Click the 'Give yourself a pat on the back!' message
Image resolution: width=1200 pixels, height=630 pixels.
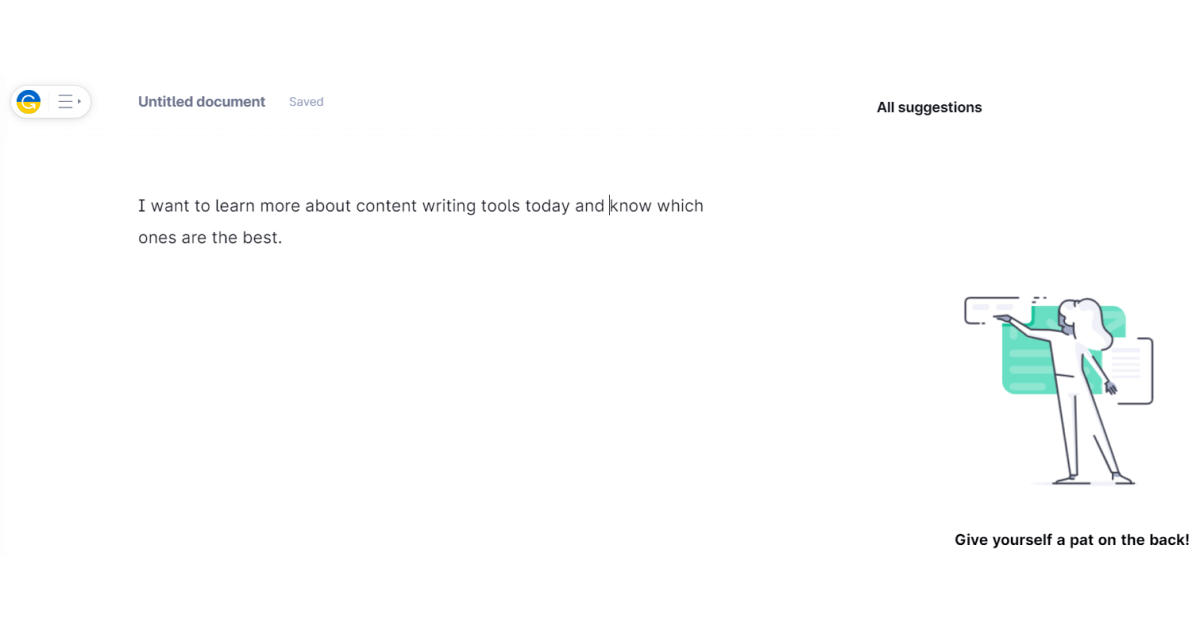(x=1071, y=540)
